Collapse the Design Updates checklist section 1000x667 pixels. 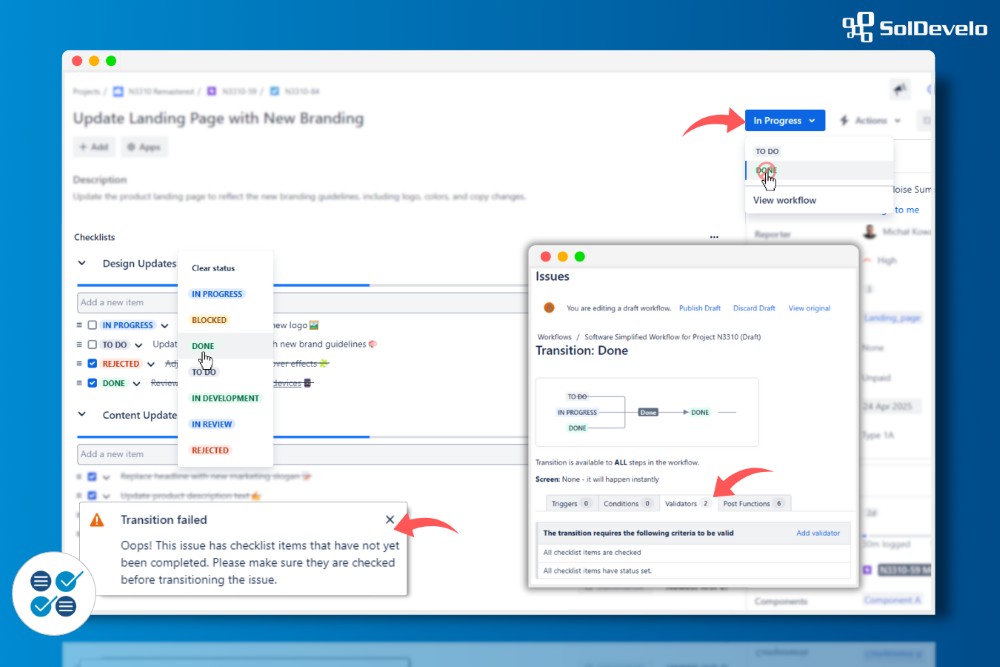(82, 264)
